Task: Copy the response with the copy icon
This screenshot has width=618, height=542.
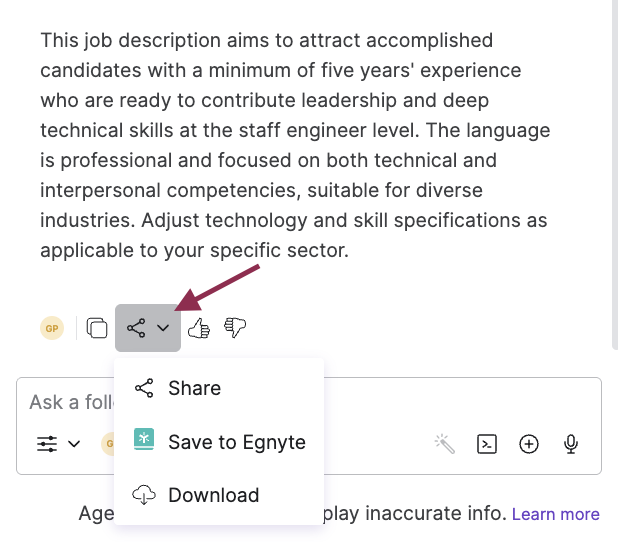Action: pyautogui.click(x=97, y=328)
